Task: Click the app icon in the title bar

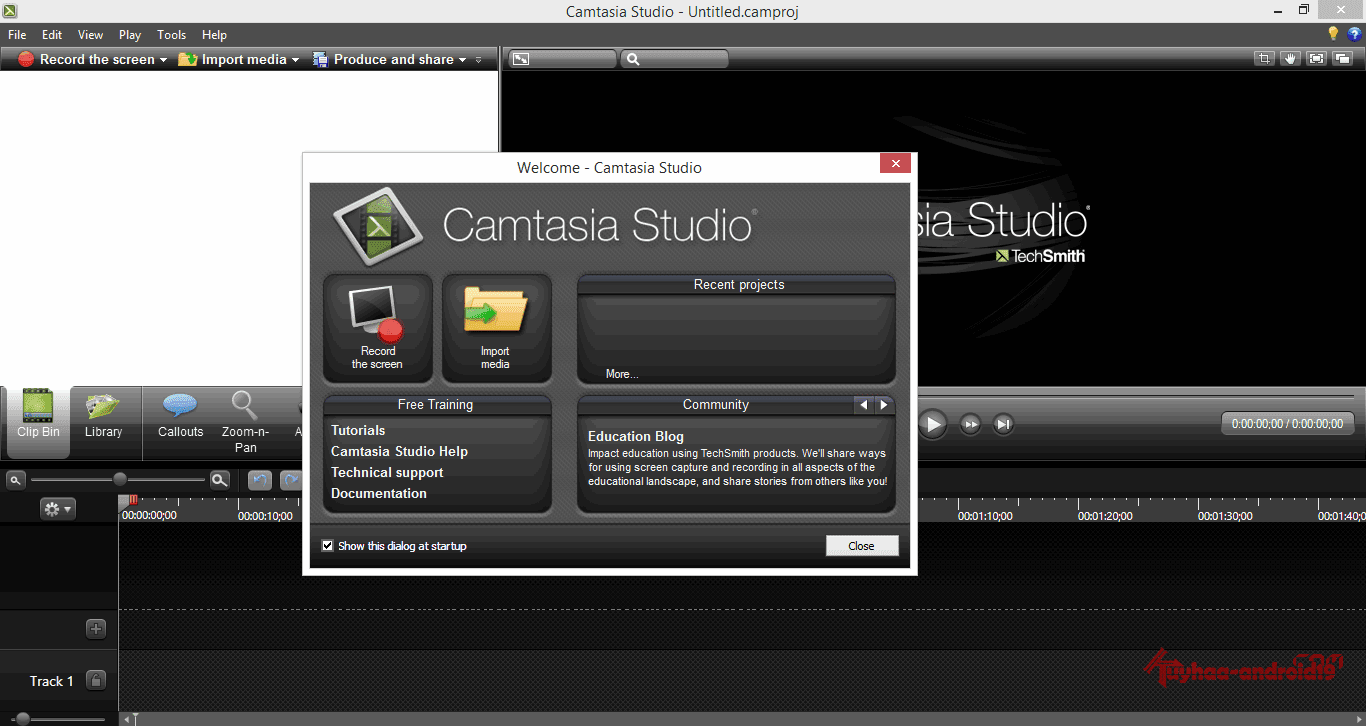Action: point(11,11)
